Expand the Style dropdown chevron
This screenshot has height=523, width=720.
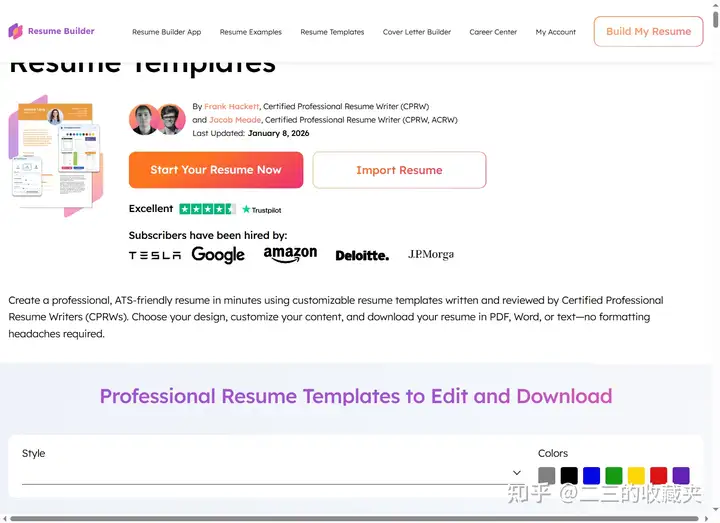(517, 473)
